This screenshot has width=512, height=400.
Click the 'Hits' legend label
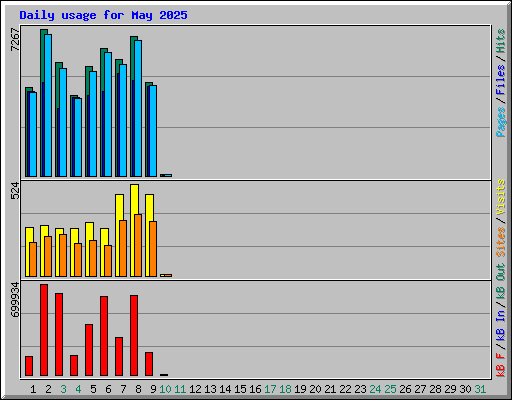[500, 41]
